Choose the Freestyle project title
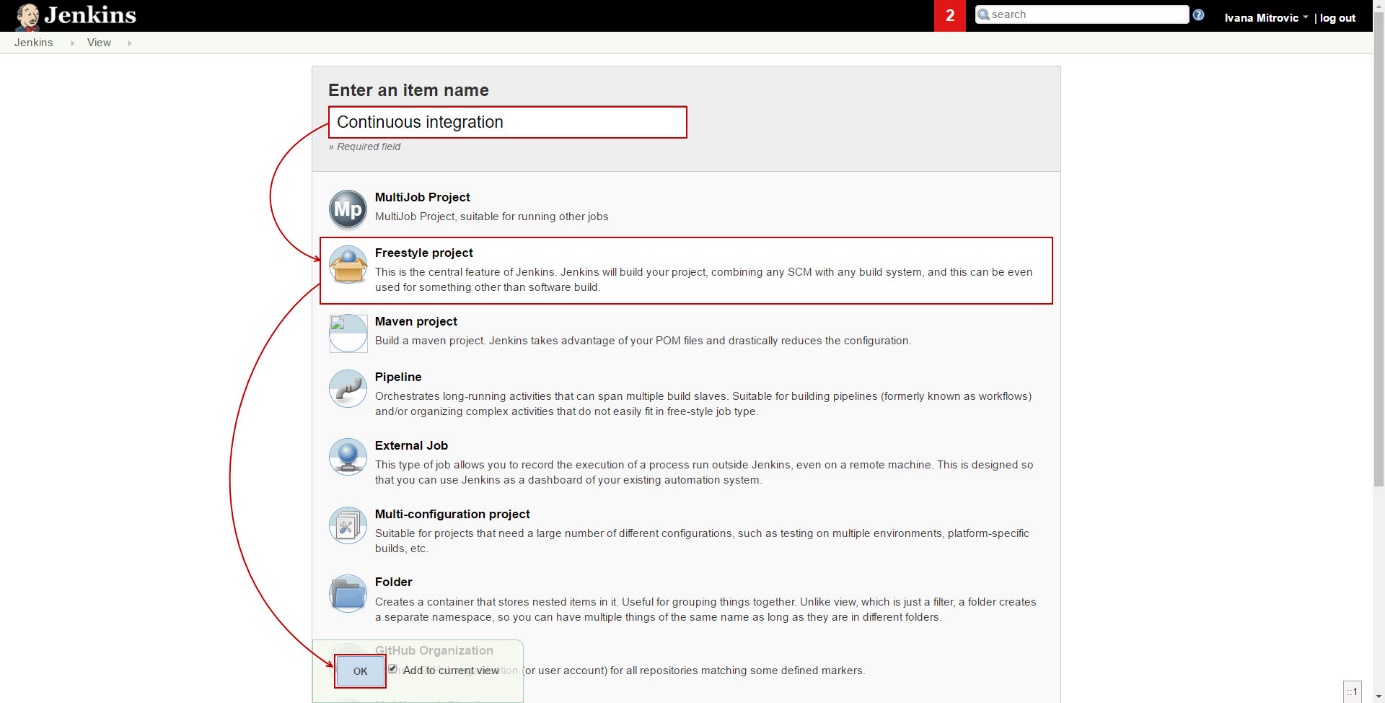This screenshot has width=1385, height=703. pos(424,253)
